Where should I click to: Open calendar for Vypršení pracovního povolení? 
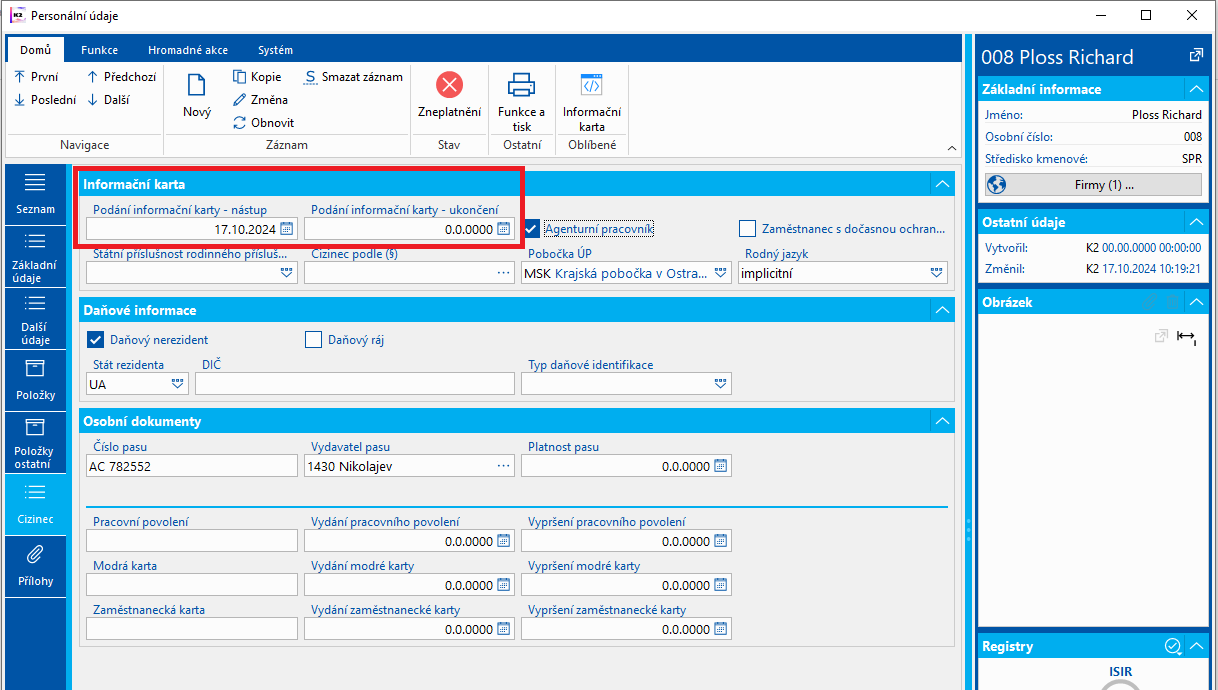click(x=721, y=541)
